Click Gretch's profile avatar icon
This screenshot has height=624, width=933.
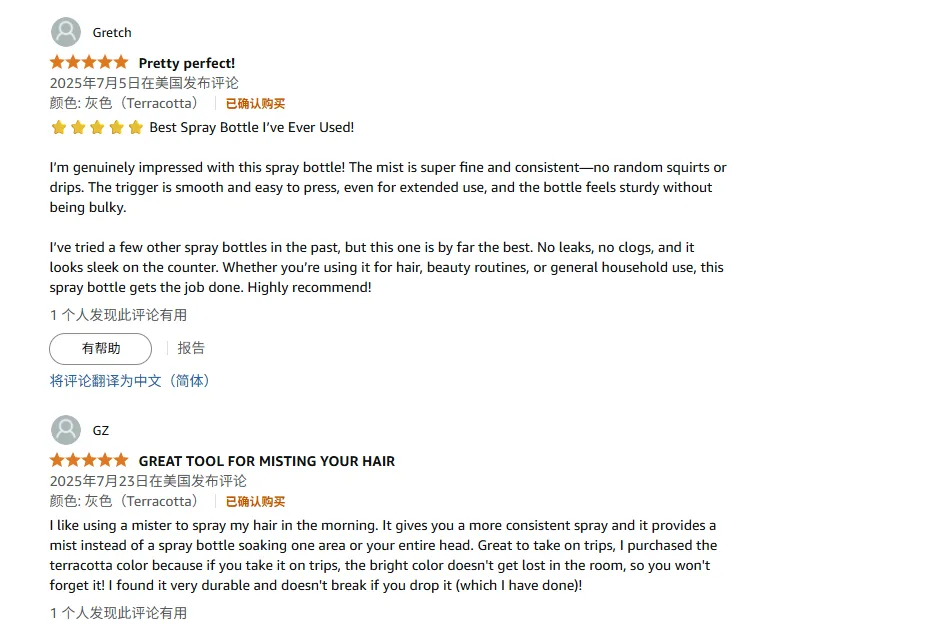(x=66, y=31)
